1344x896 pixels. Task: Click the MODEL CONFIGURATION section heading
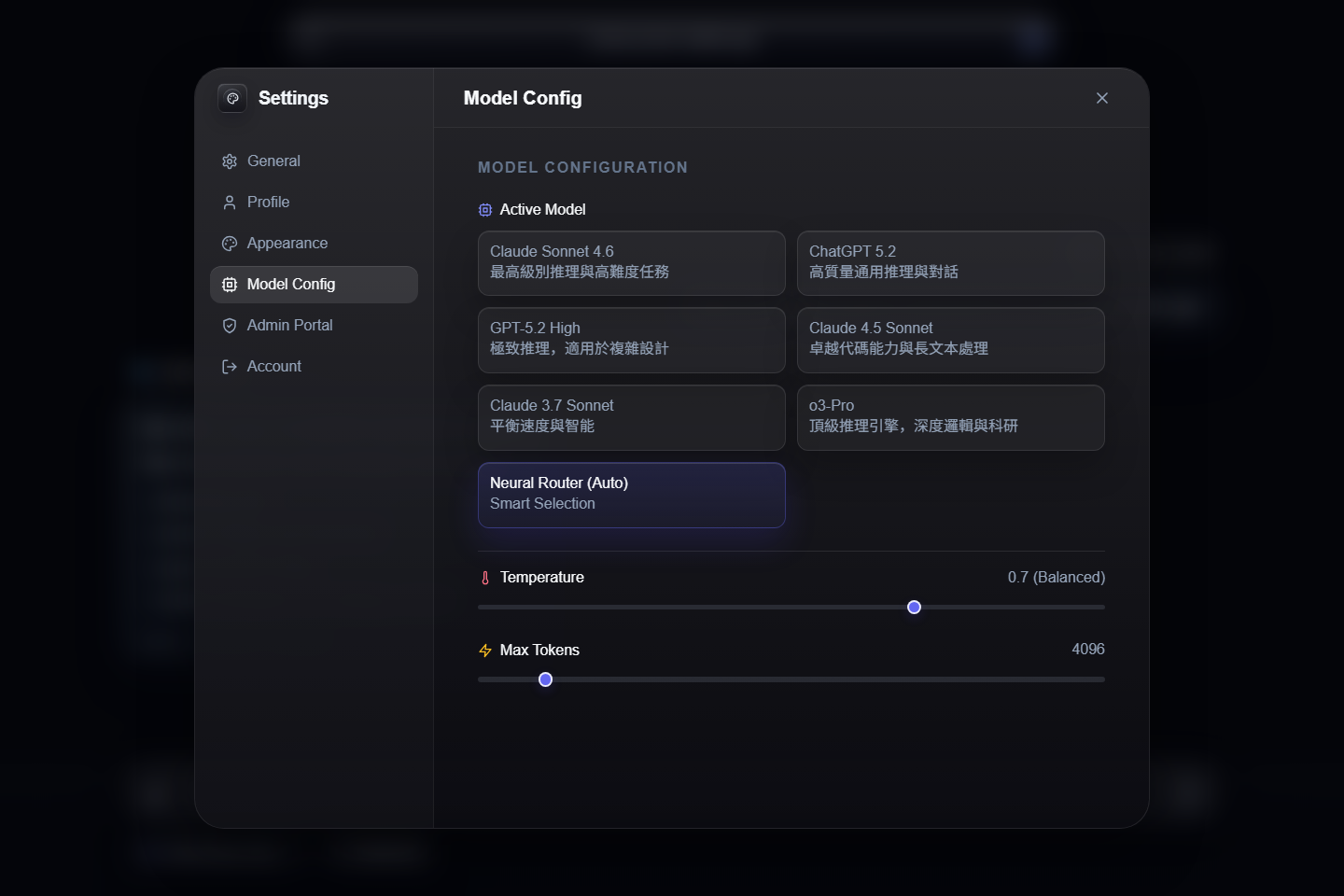[582, 168]
